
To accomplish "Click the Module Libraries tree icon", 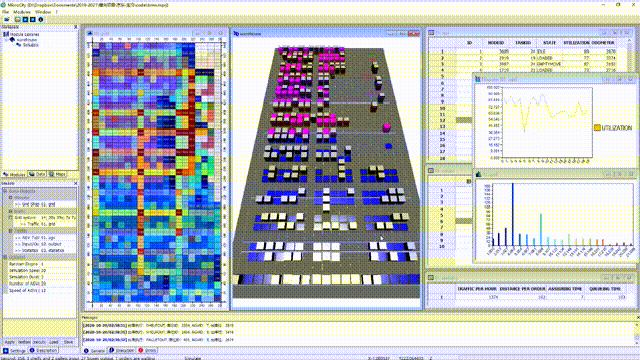I will 6,34.
